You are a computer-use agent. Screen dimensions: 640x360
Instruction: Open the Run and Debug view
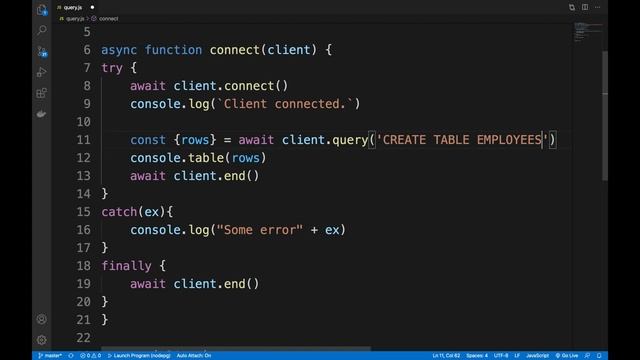[42, 72]
